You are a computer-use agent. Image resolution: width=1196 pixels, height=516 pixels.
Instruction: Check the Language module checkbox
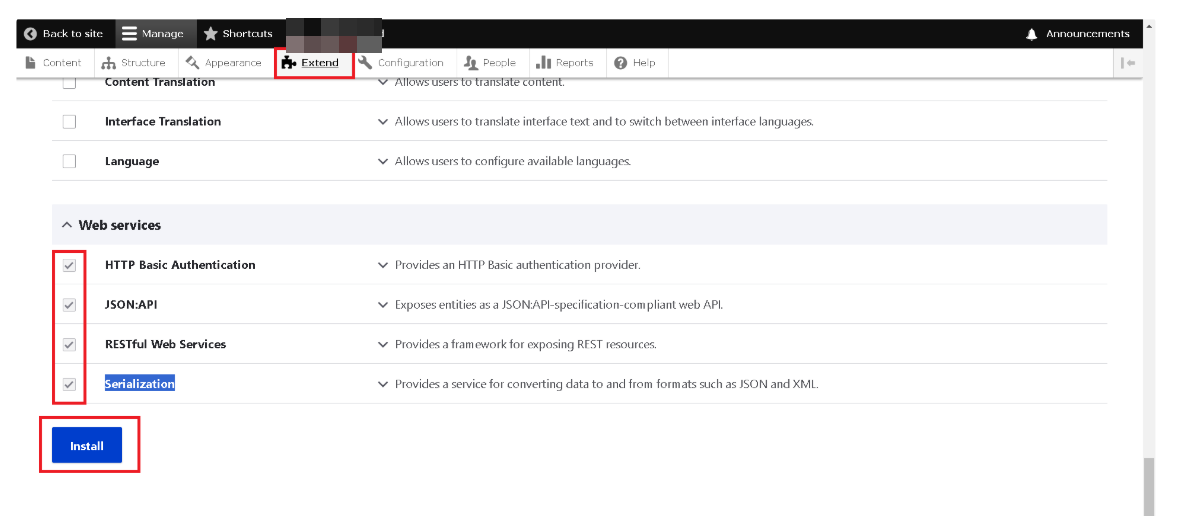click(69, 161)
